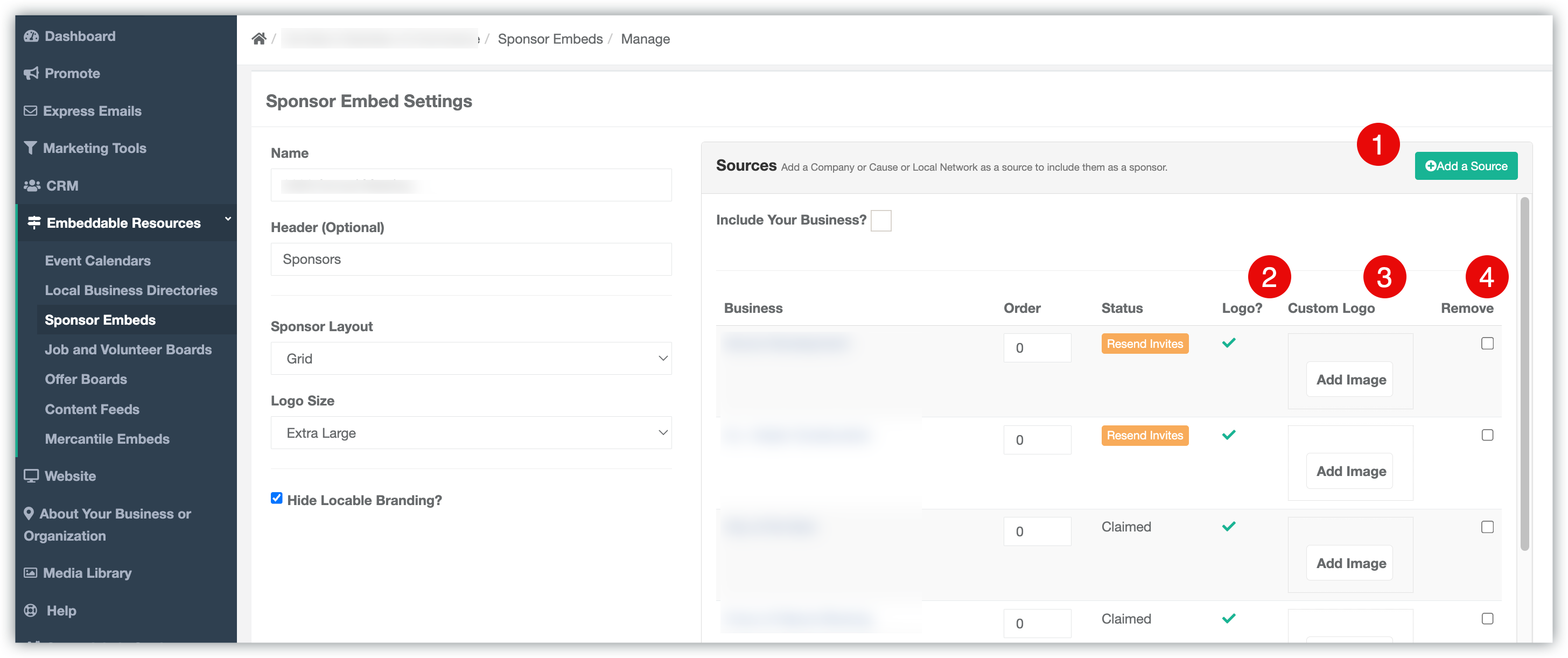1568x658 pixels.
Task: Click the Sources panel vertical scrollbar
Action: click(x=1524, y=374)
